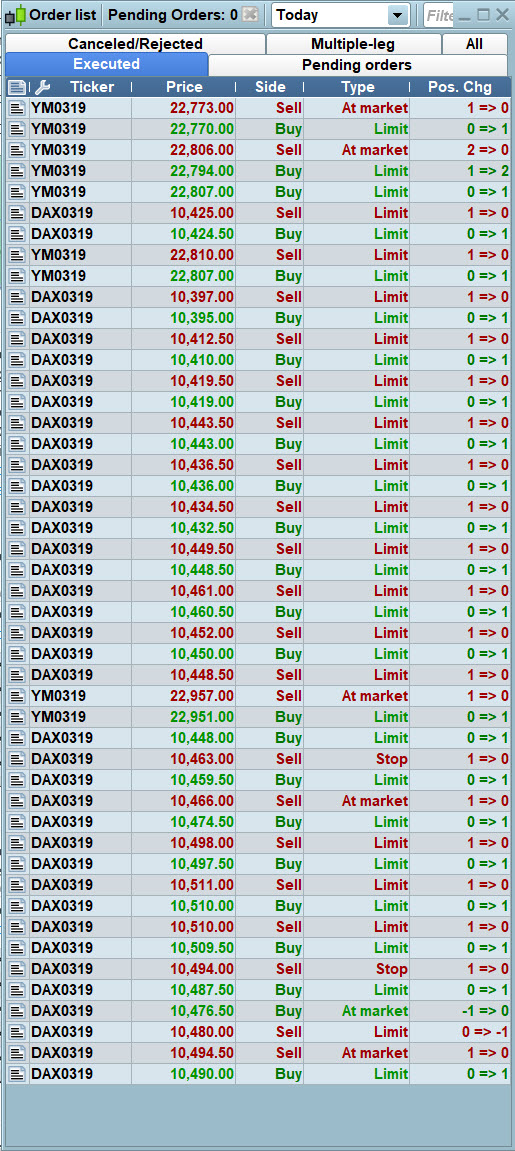
Task: Open details icon for 10,463.00 stop order
Action: click(17, 759)
